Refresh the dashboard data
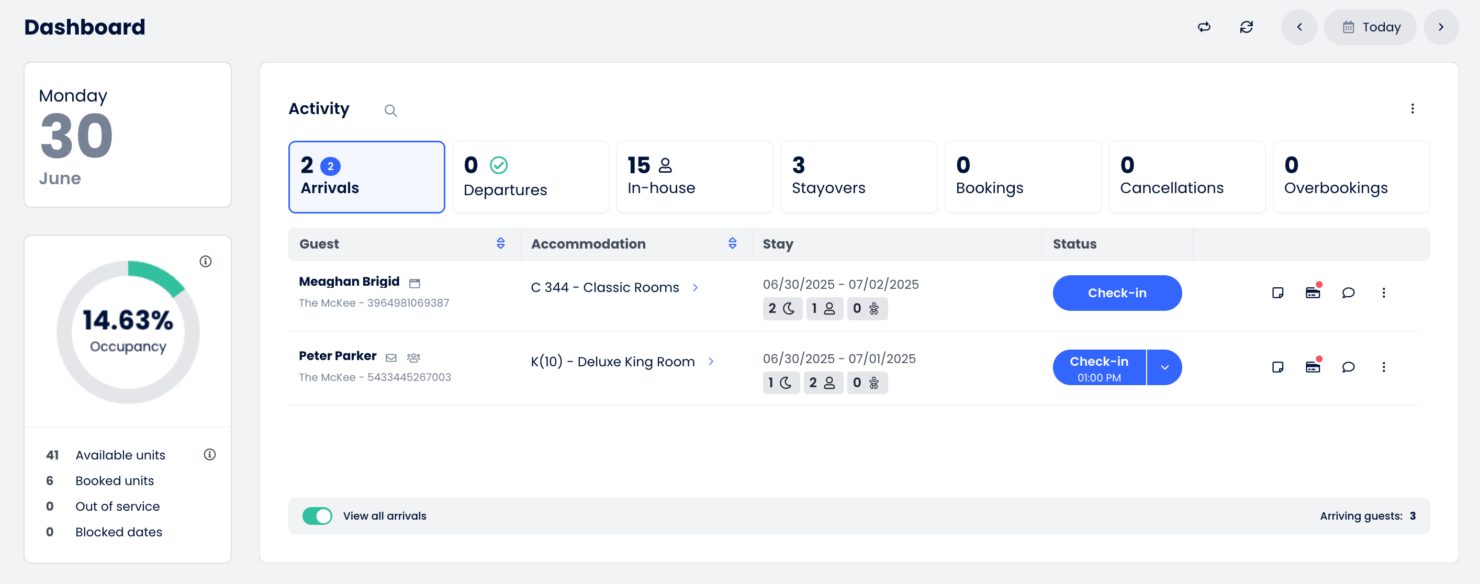1480x584 pixels. coord(1246,27)
